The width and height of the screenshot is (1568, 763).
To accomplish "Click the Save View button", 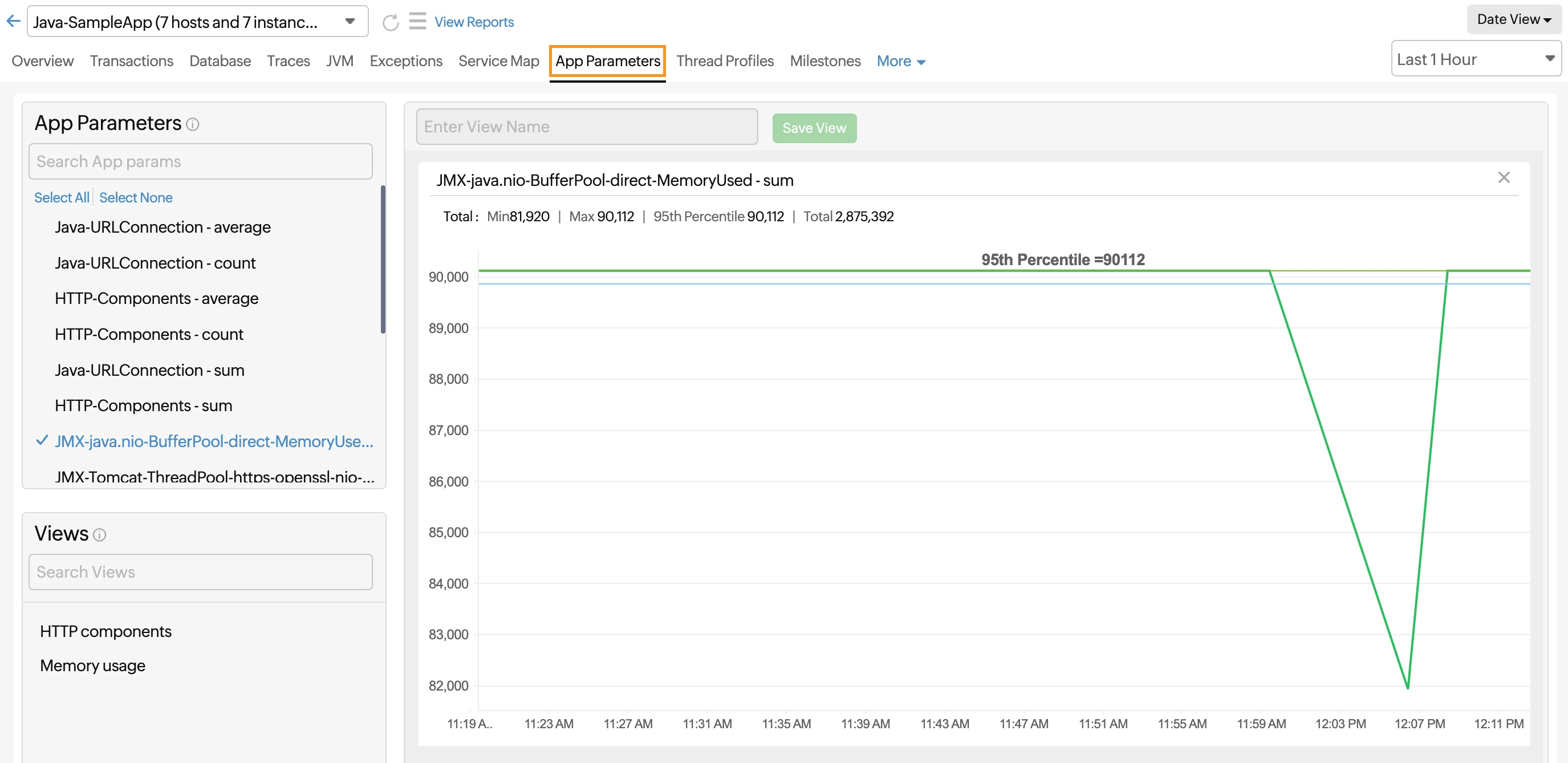I will tap(814, 127).
